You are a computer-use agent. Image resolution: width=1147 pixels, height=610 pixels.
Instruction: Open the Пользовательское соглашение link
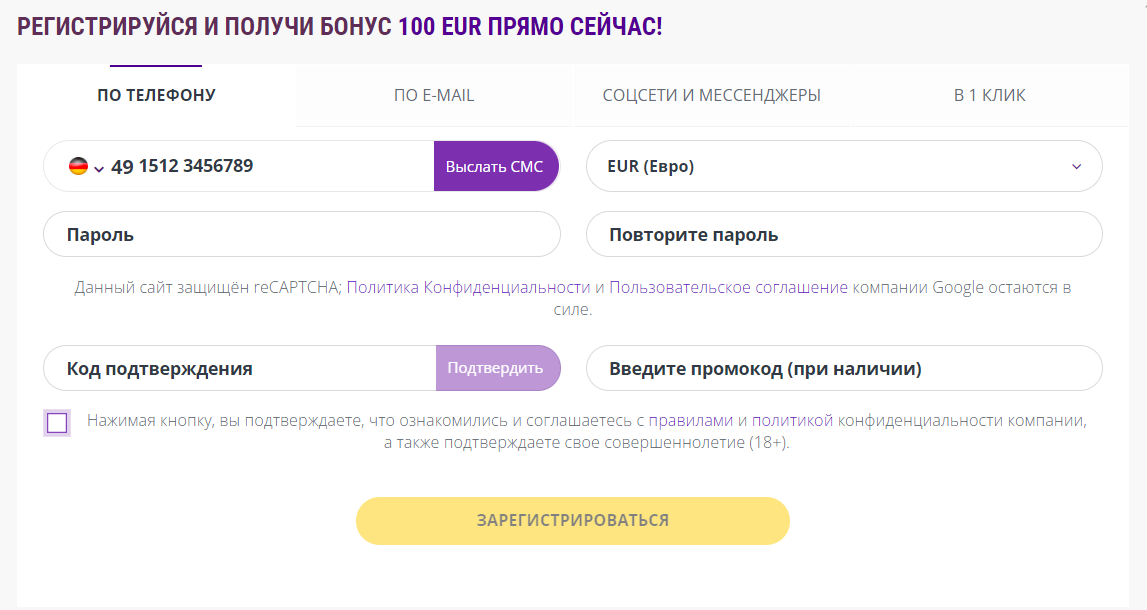(729, 287)
